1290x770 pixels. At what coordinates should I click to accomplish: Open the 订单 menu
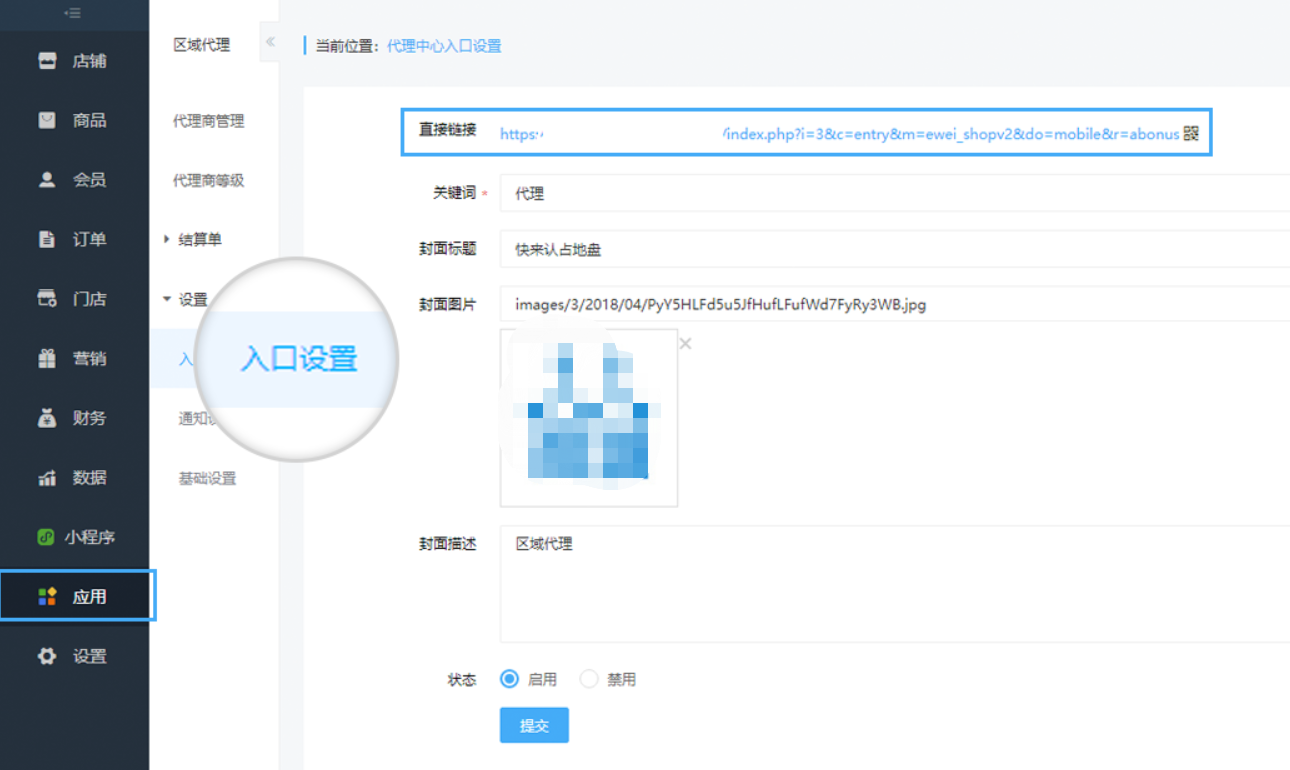coord(89,239)
